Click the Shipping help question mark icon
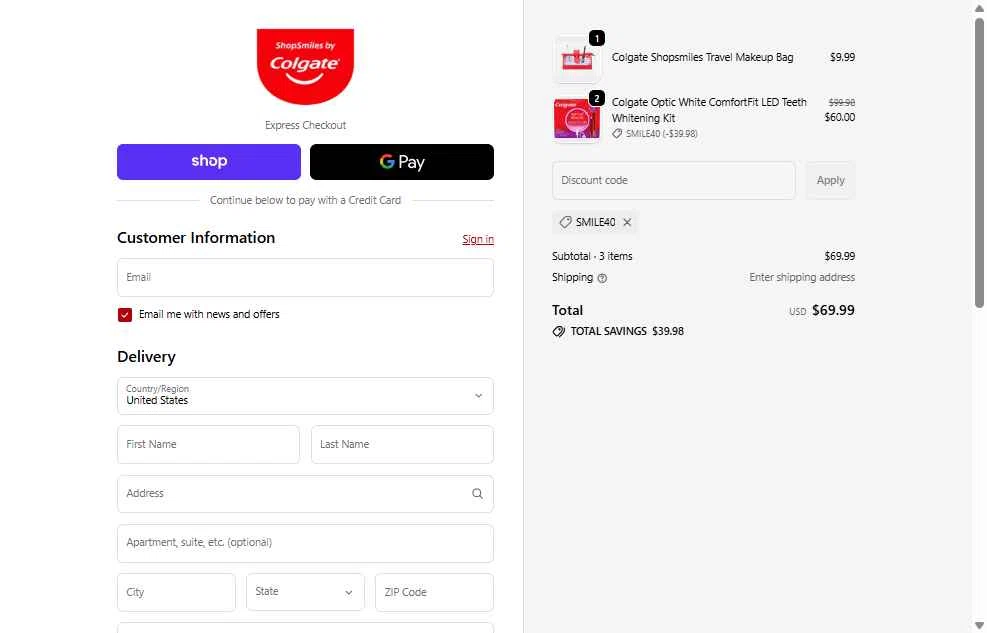 pyautogui.click(x=602, y=278)
